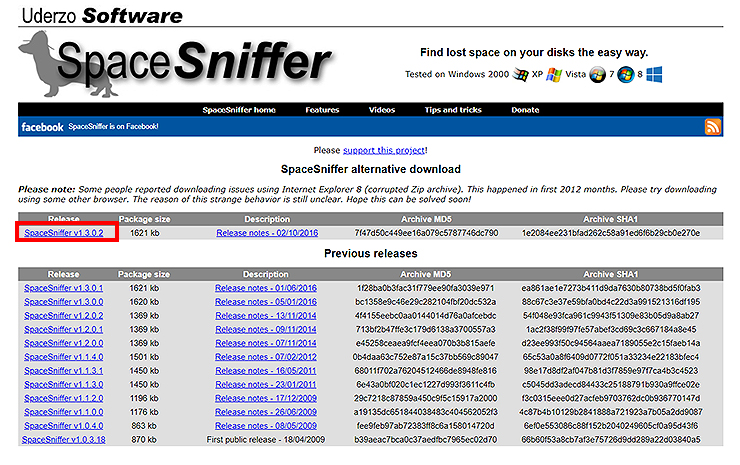Click the '863 kb' package size cell

tap(144, 426)
